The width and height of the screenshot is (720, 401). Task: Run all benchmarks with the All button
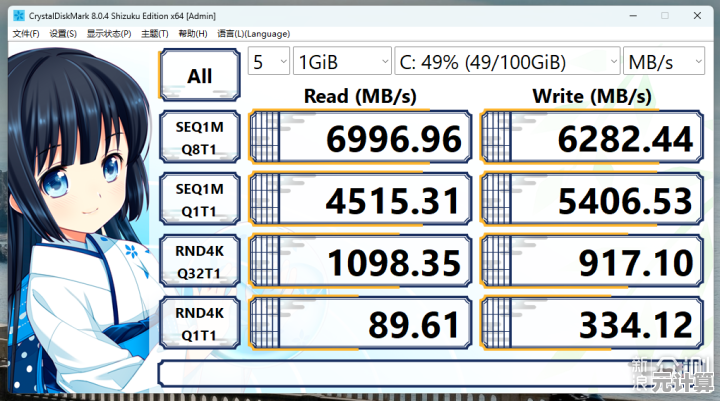tap(200, 75)
